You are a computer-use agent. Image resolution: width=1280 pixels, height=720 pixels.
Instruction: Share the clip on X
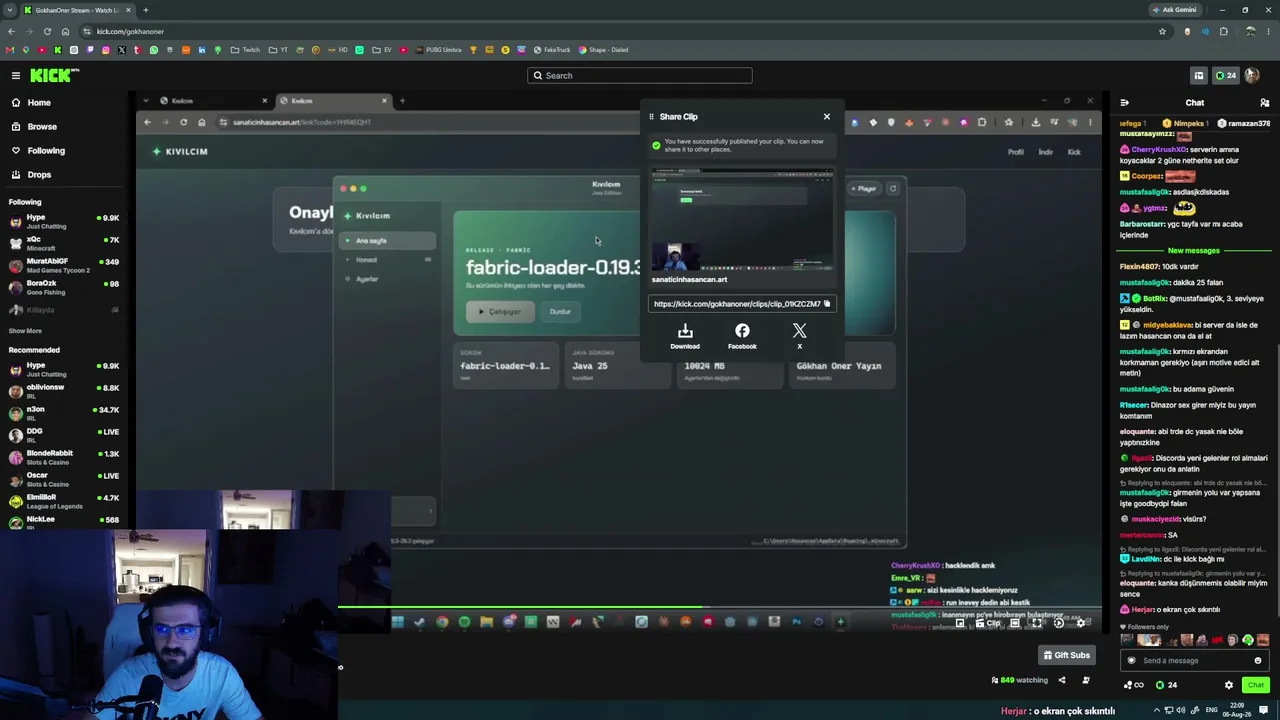(x=799, y=336)
